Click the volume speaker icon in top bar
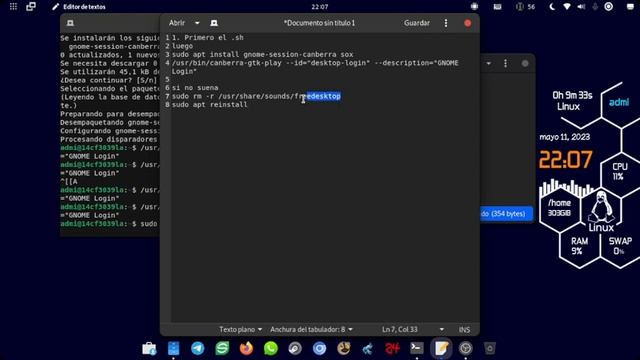The image size is (640, 360). [581, 7]
